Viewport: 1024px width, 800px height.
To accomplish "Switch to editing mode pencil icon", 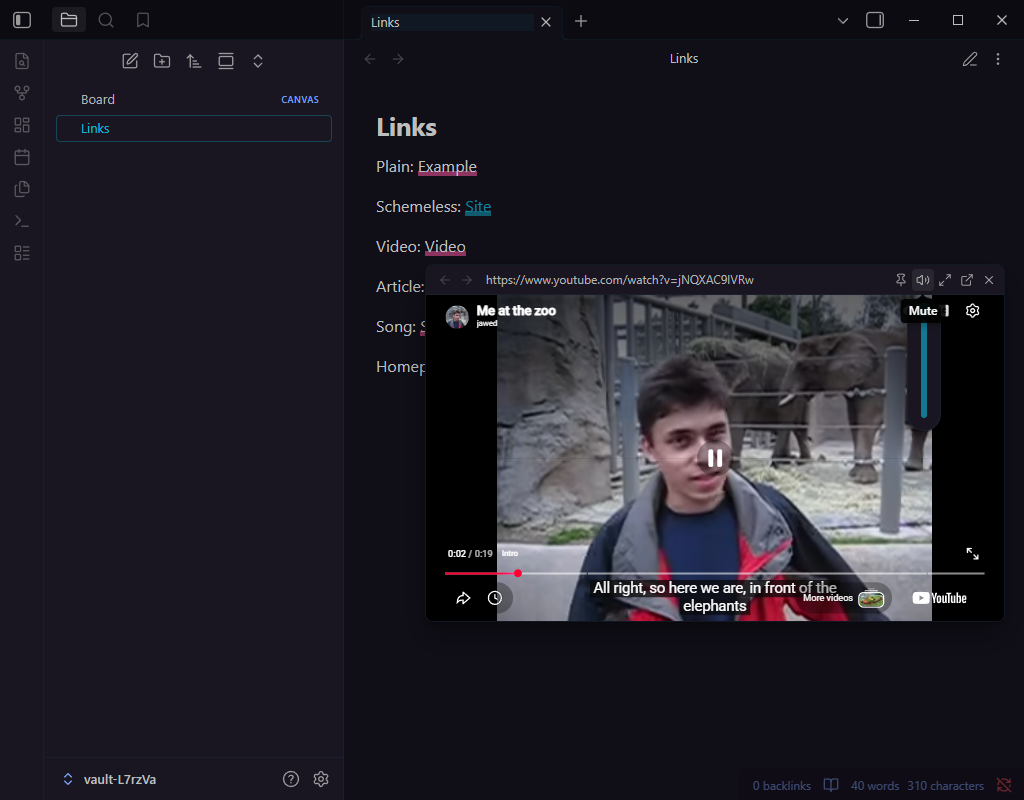I will coord(970,59).
